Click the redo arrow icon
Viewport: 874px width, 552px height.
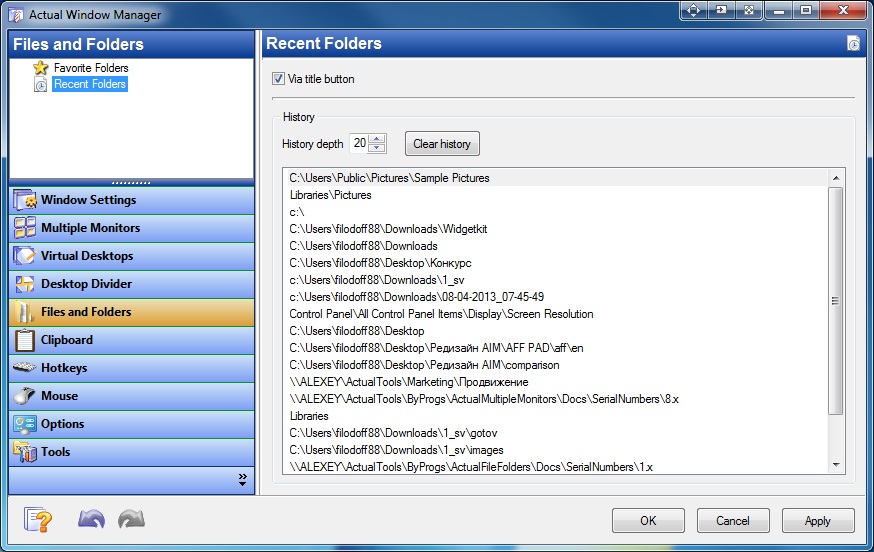click(x=132, y=519)
